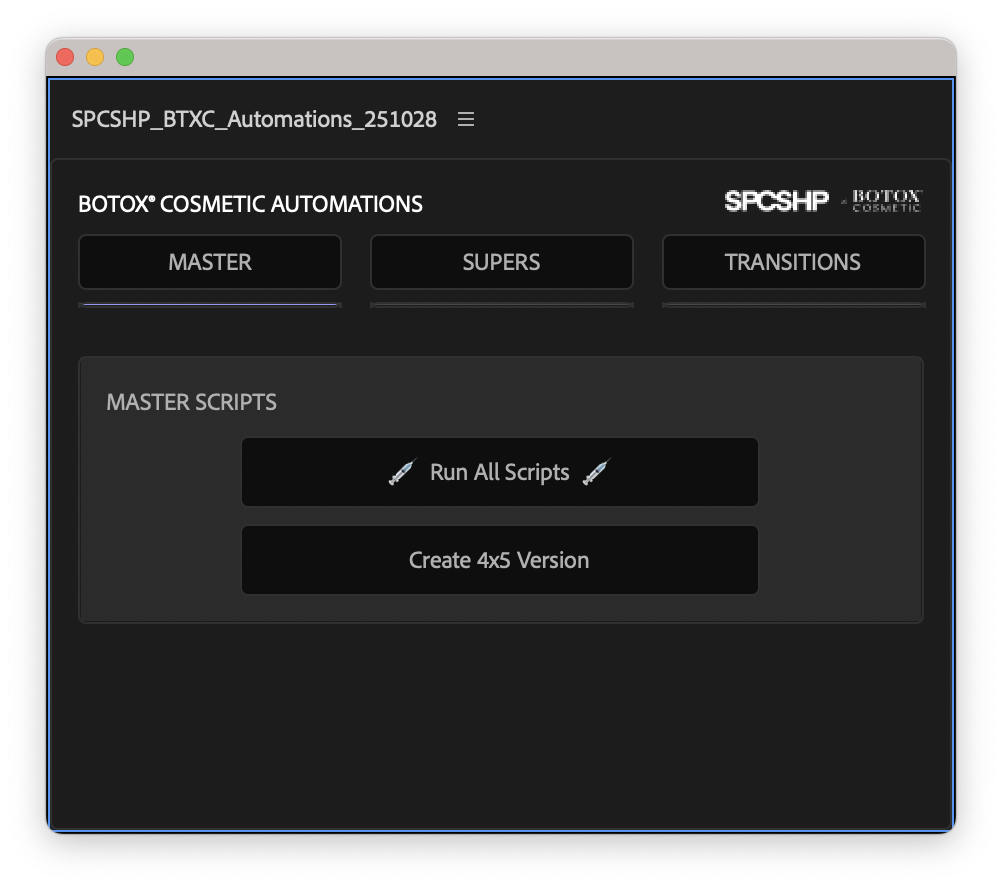Switch to the TRANSITIONS tab

click(793, 262)
